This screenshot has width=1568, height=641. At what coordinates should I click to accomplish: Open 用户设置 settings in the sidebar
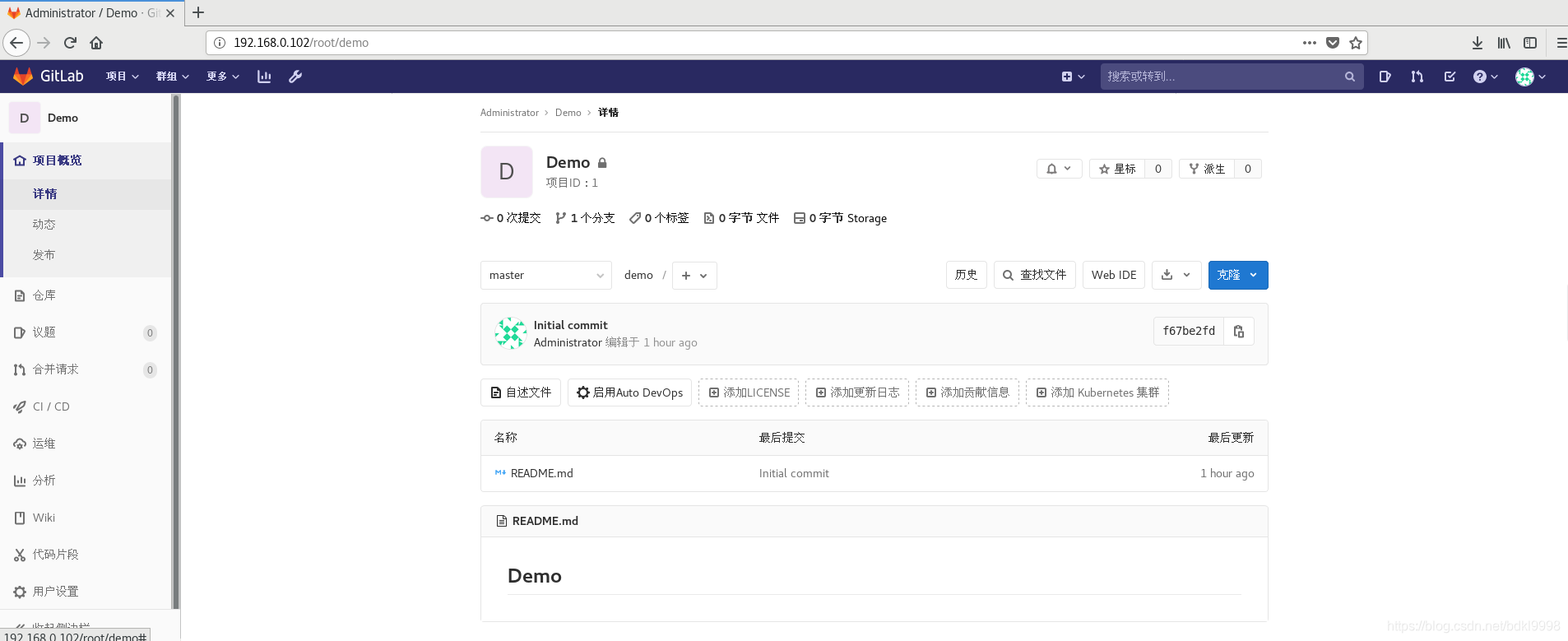coord(86,592)
